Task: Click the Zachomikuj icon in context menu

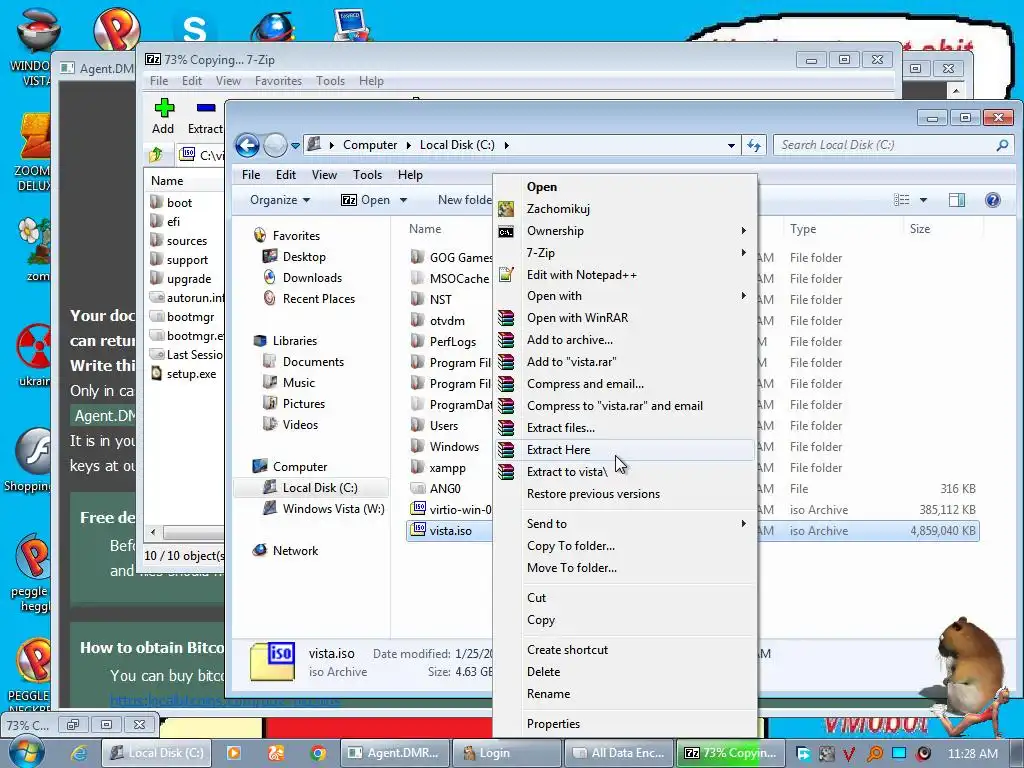Action: [506, 209]
